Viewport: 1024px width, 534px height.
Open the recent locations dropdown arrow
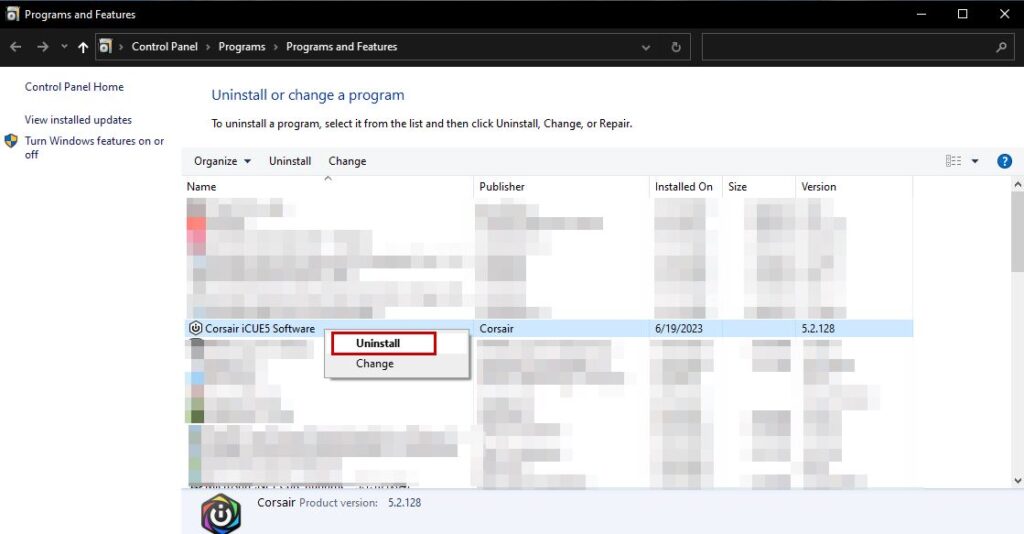pyautogui.click(x=64, y=47)
